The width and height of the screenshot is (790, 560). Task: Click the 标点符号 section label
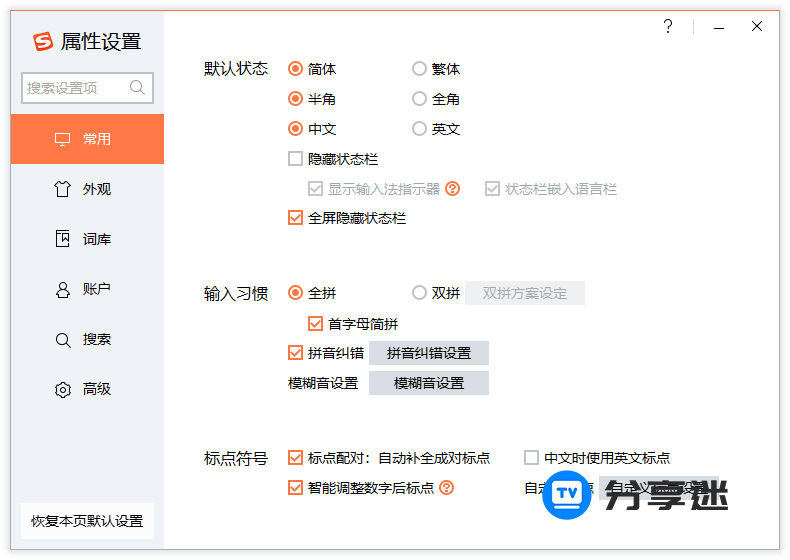click(x=236, y=458)
